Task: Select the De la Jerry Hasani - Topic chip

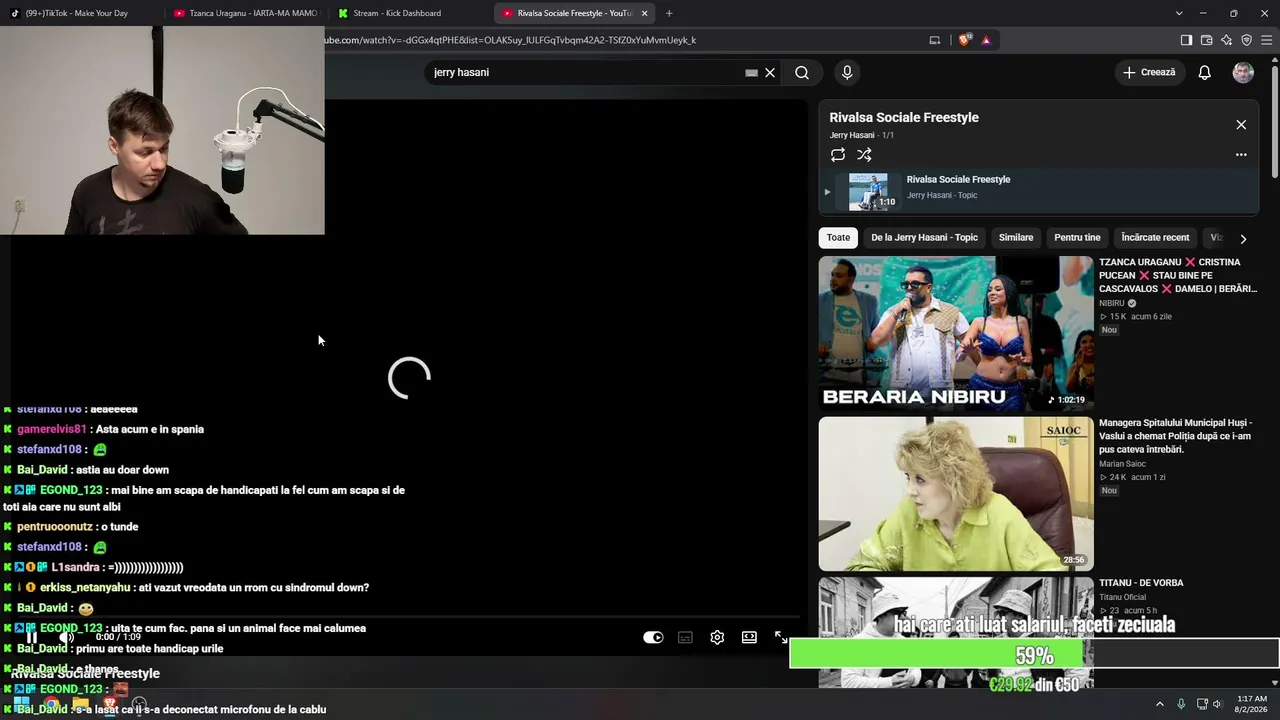Action: click(924, 238)
